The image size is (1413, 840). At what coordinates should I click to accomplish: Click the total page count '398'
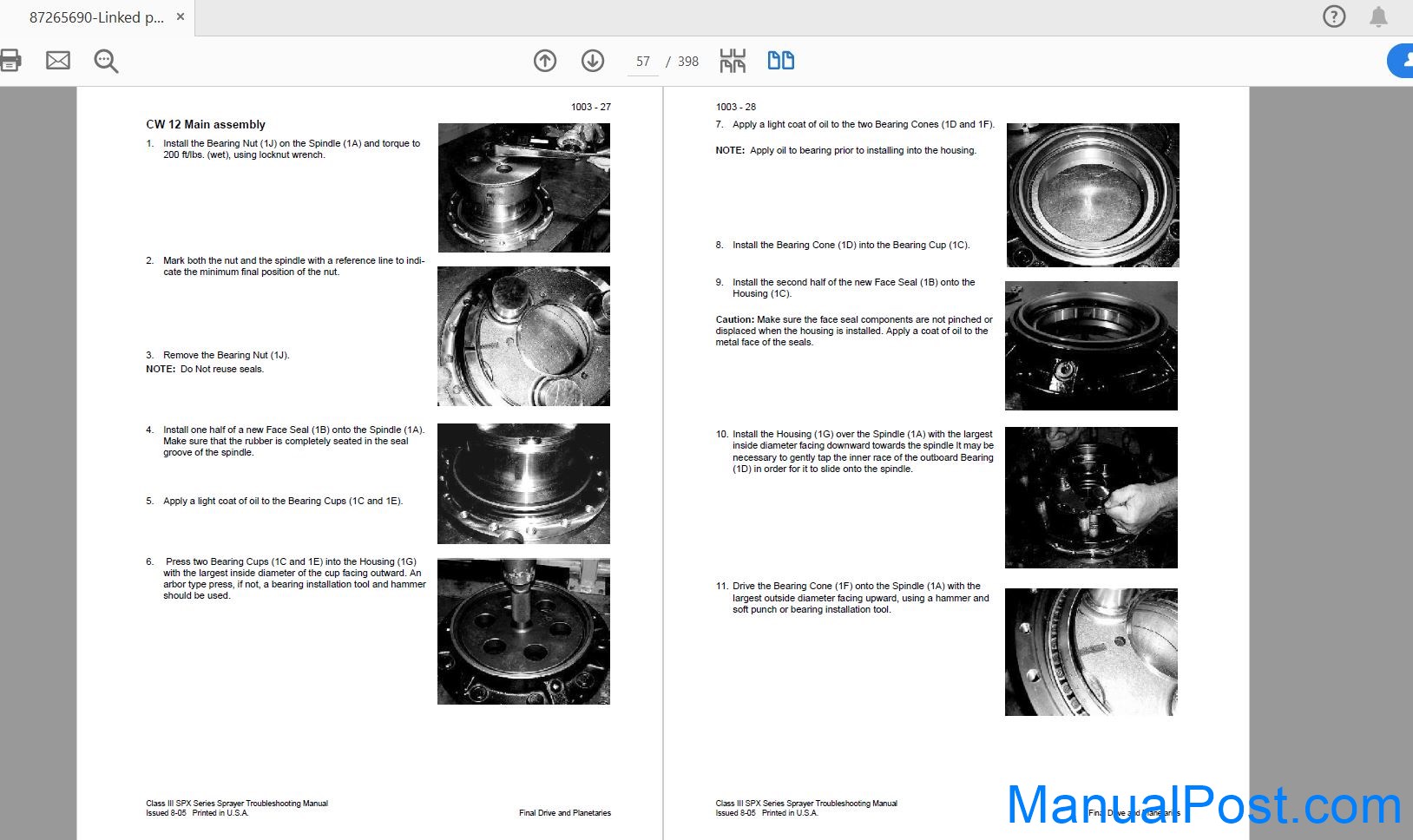[x=688, y=62]
